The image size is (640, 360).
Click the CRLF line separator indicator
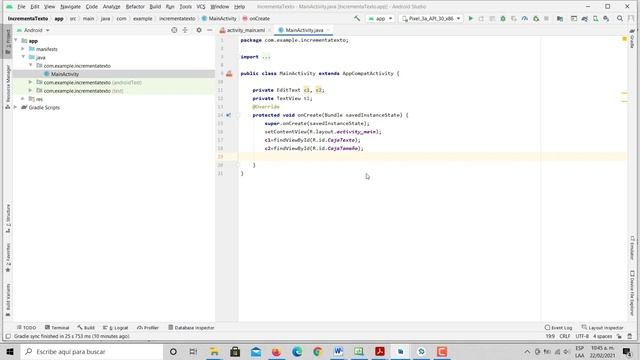click(x=564, y=336)
